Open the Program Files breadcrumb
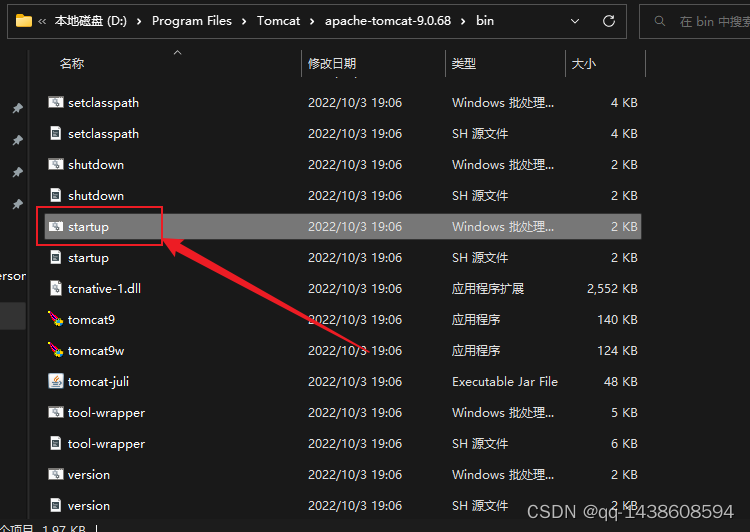Screen dimensions: 750x532 tap(192, 21)
